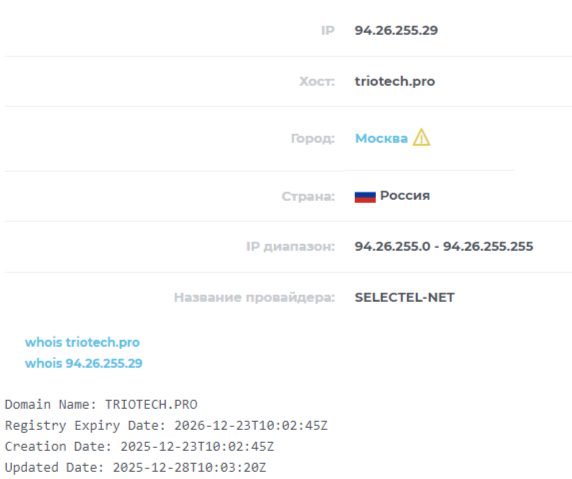Open the Москва city link
Screen dimensions: 572x479
coord(381,138)
